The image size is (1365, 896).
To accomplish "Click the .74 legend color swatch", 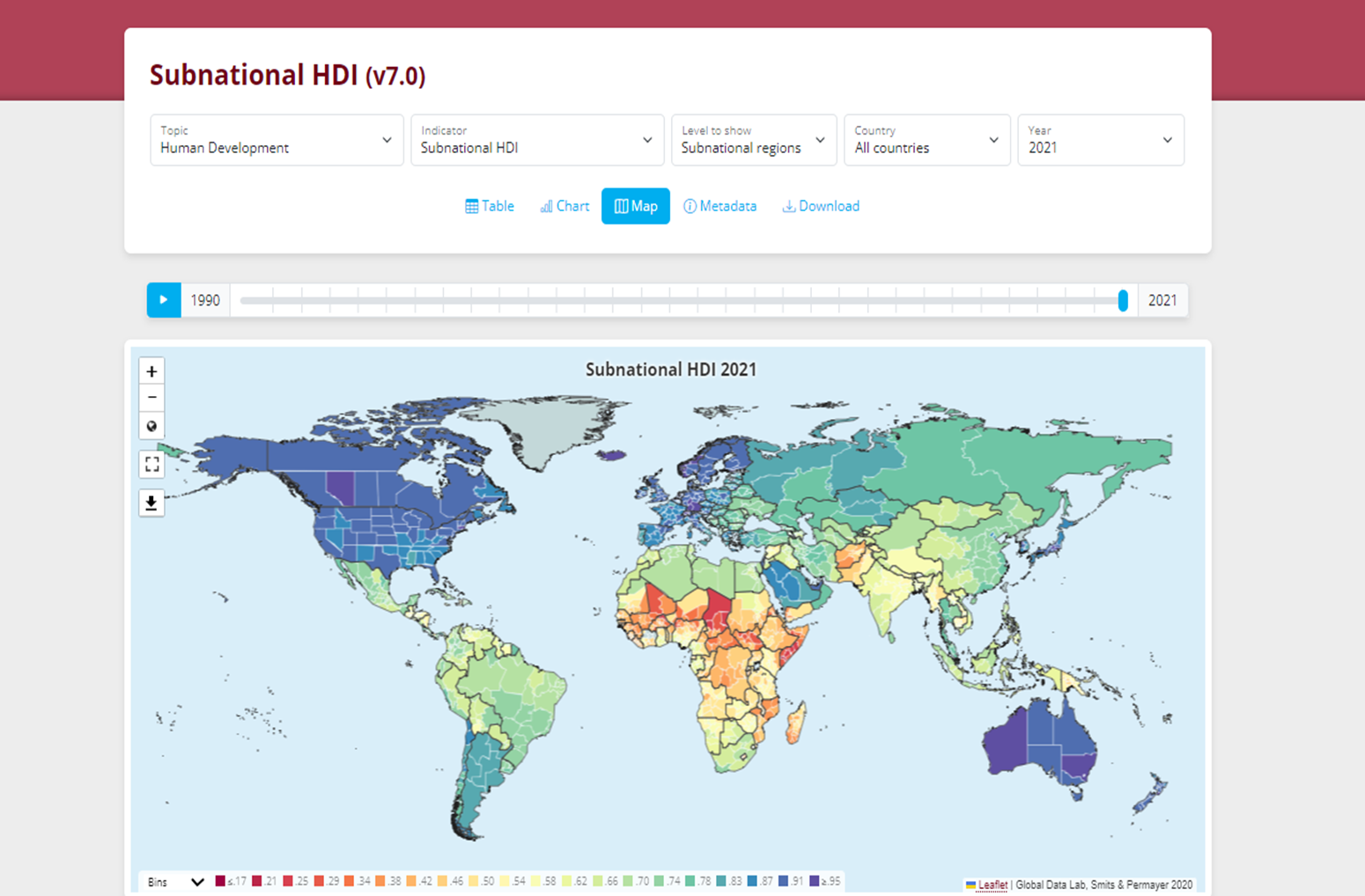I will (660, 881).
